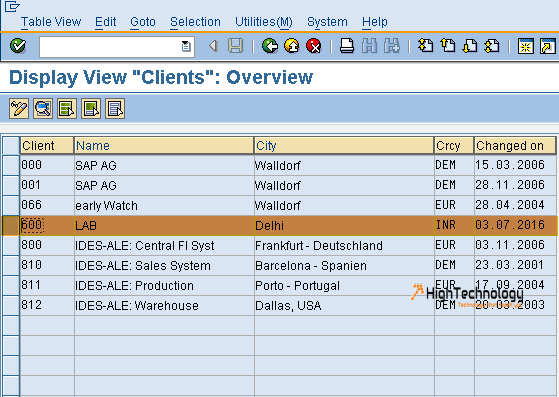Click the Print icon in toolbar
The width and height of the screenshot is (559, 397).
(347, 46)
